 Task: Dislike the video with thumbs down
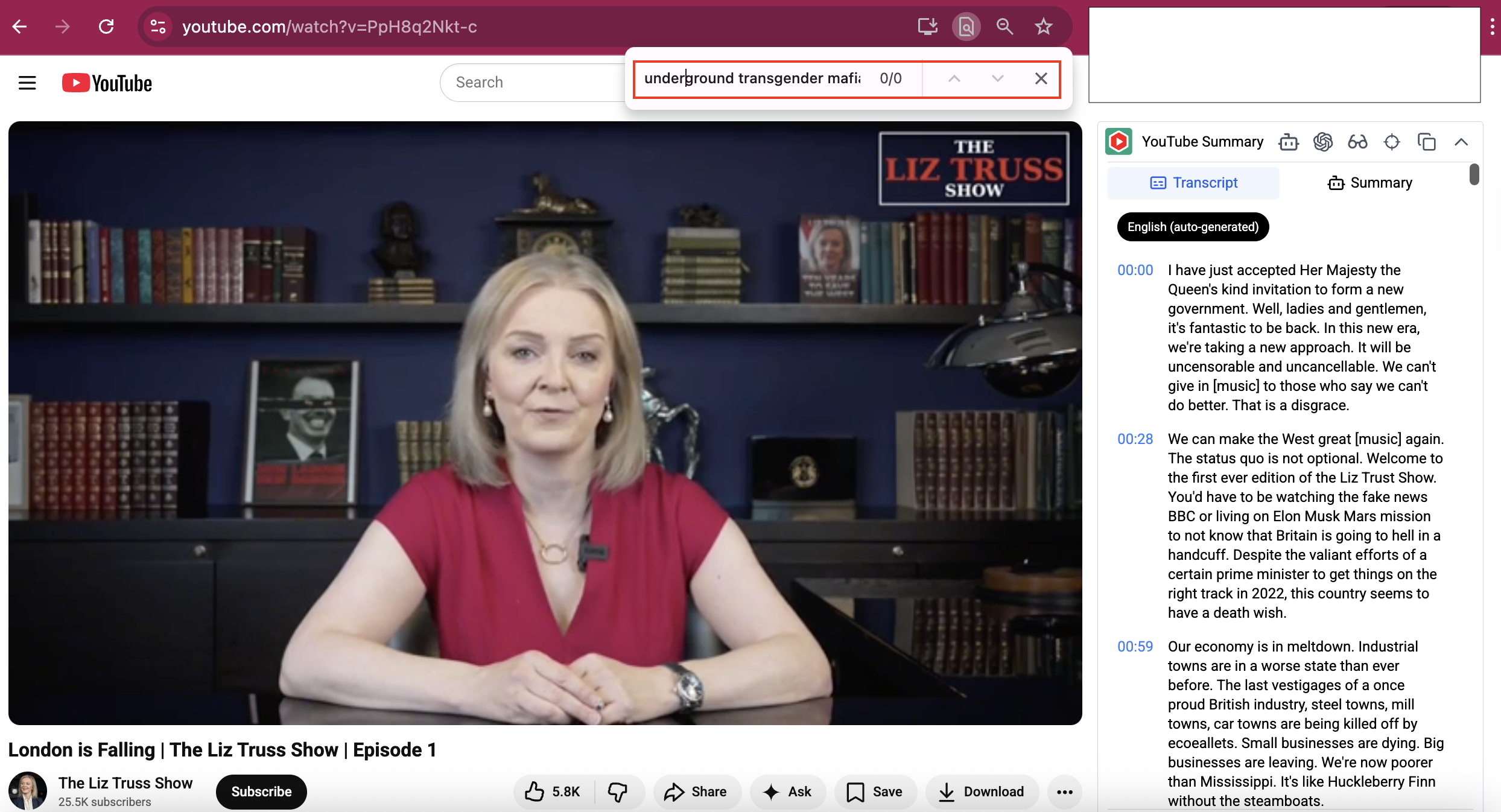pyautogui.click(x=618, y=791)
